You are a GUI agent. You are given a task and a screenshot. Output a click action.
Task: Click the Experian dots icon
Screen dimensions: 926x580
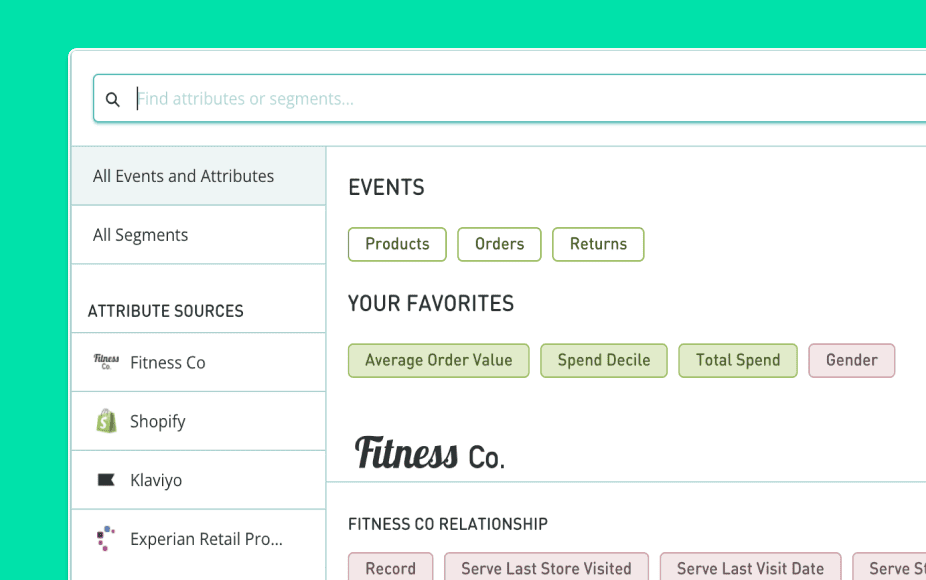[106, 538]
